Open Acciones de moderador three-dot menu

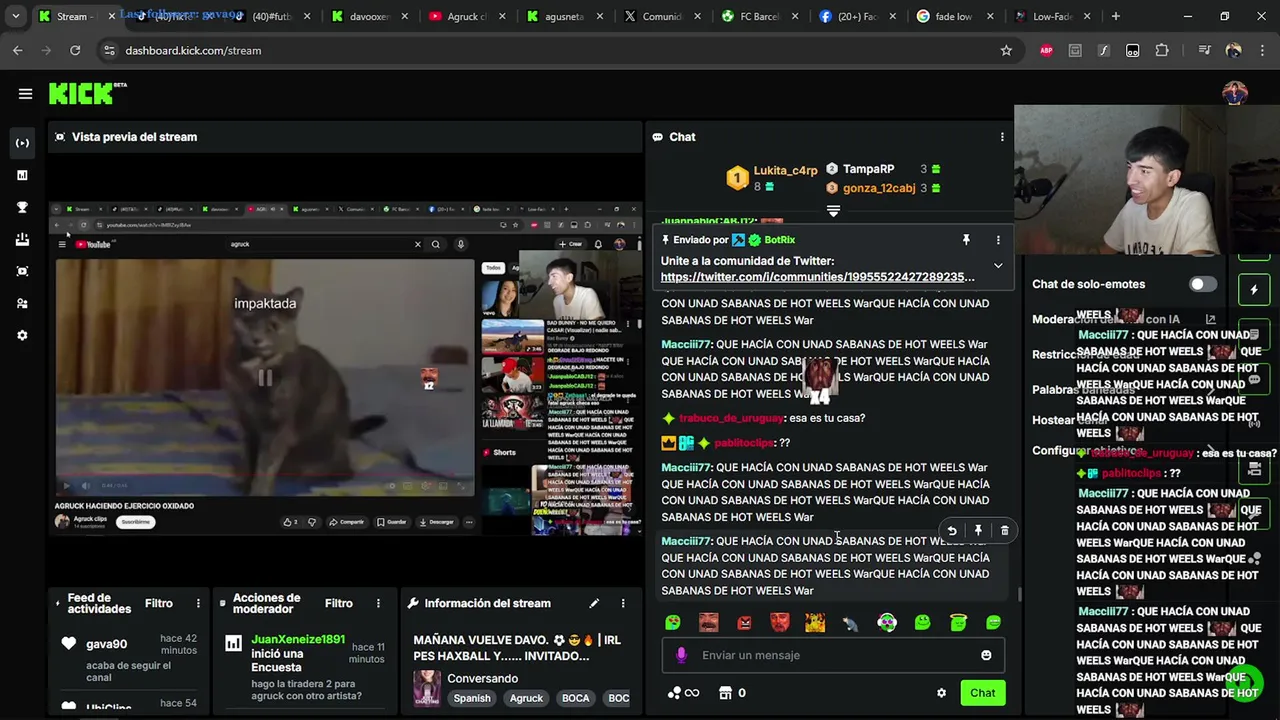click(x=378, y=603)
